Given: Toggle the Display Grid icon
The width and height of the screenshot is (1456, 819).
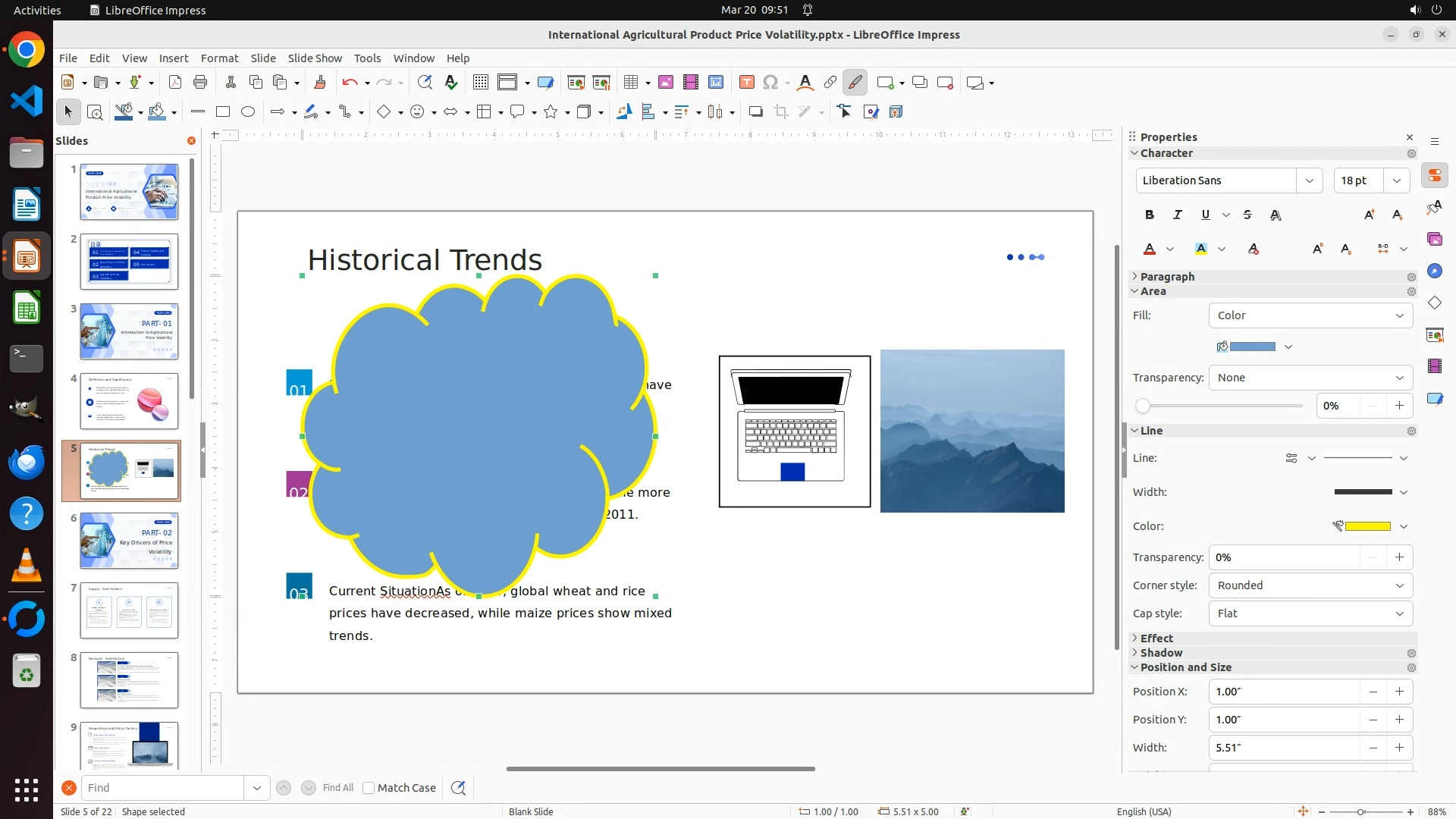Looking at the screenshot, I should click(x=480, y=83).
